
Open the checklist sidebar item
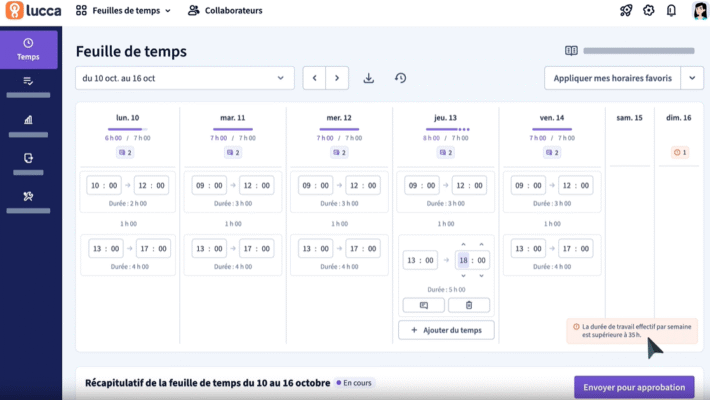(x=28, y=87)
